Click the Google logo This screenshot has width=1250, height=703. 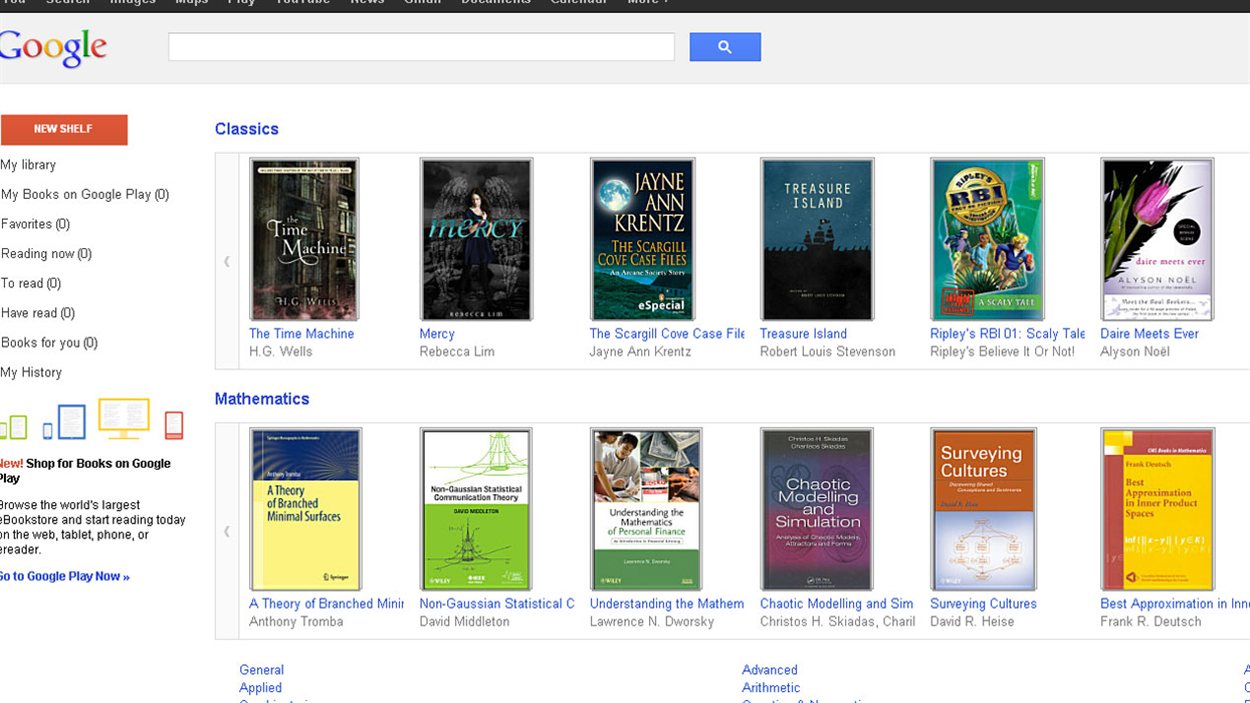pyautogui.click(x=53, y=48)
